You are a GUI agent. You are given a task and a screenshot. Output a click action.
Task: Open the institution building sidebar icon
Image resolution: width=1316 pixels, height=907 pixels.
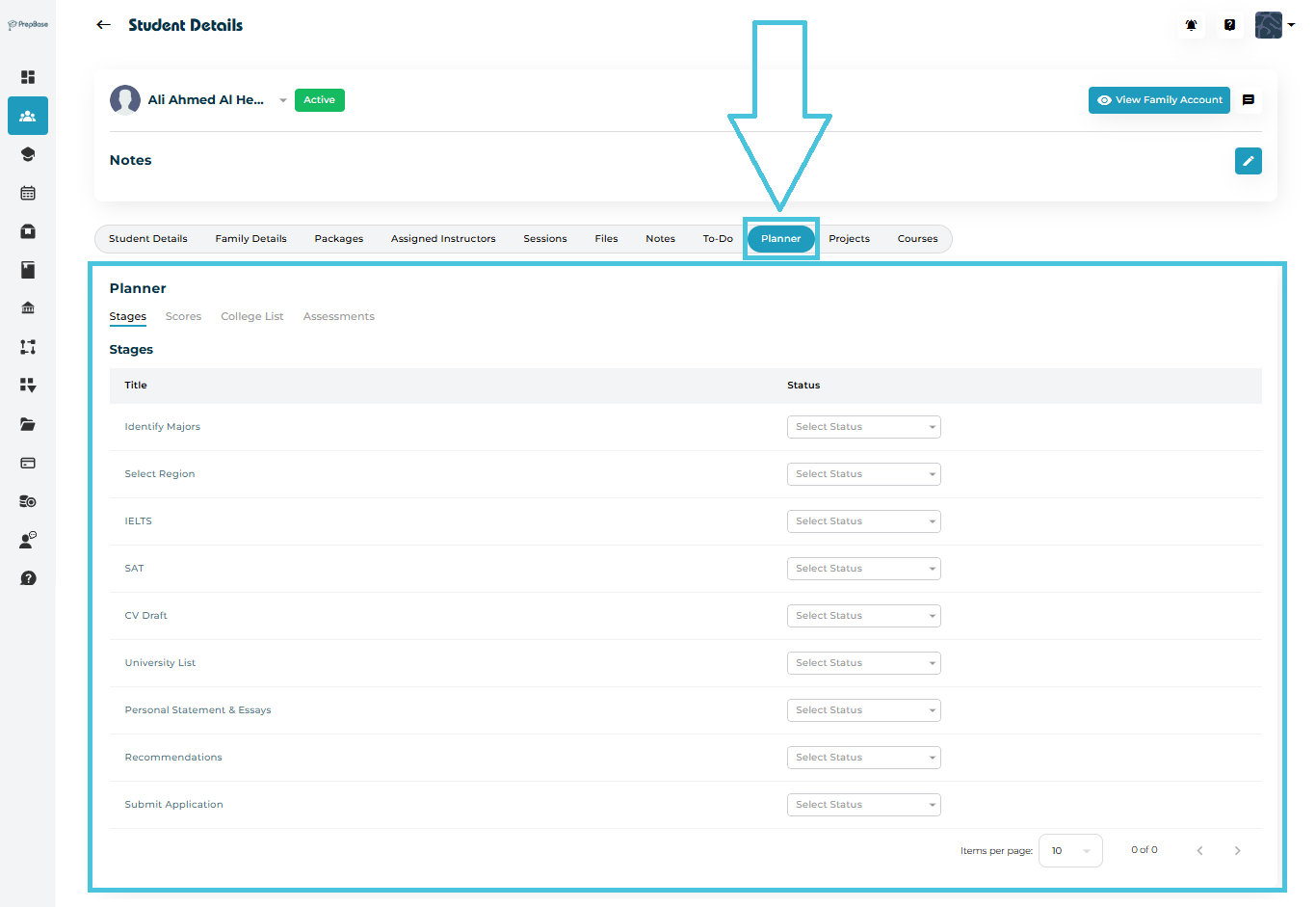tap(28, 308)
